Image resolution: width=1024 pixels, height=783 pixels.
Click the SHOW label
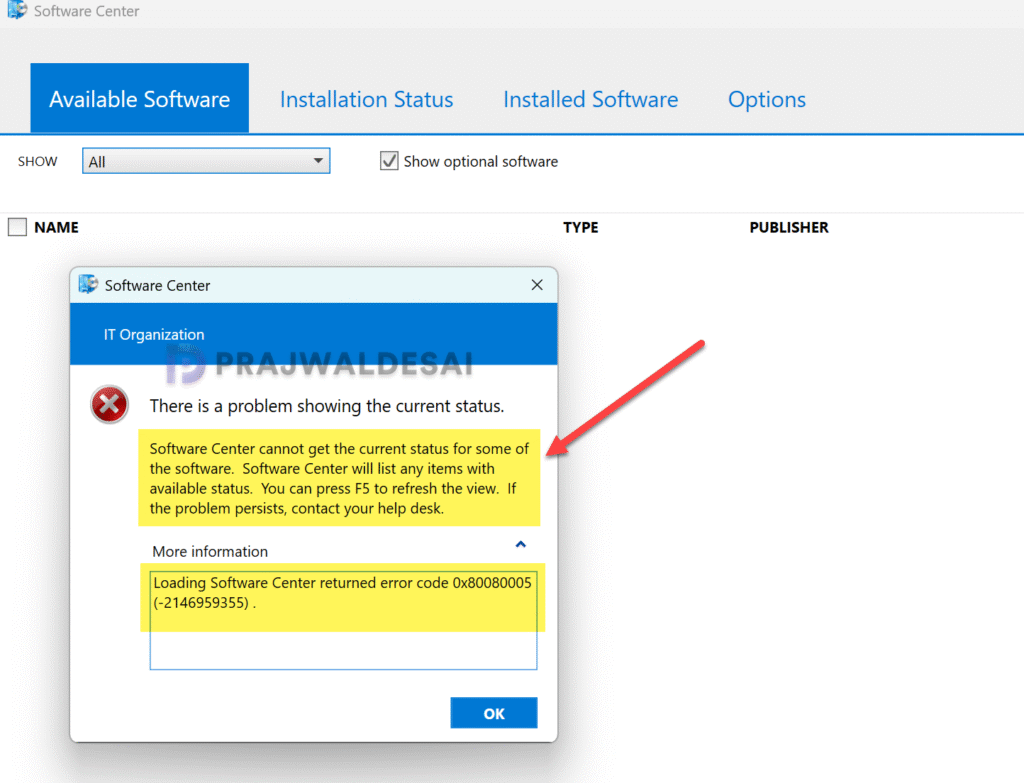pos(37,161)
